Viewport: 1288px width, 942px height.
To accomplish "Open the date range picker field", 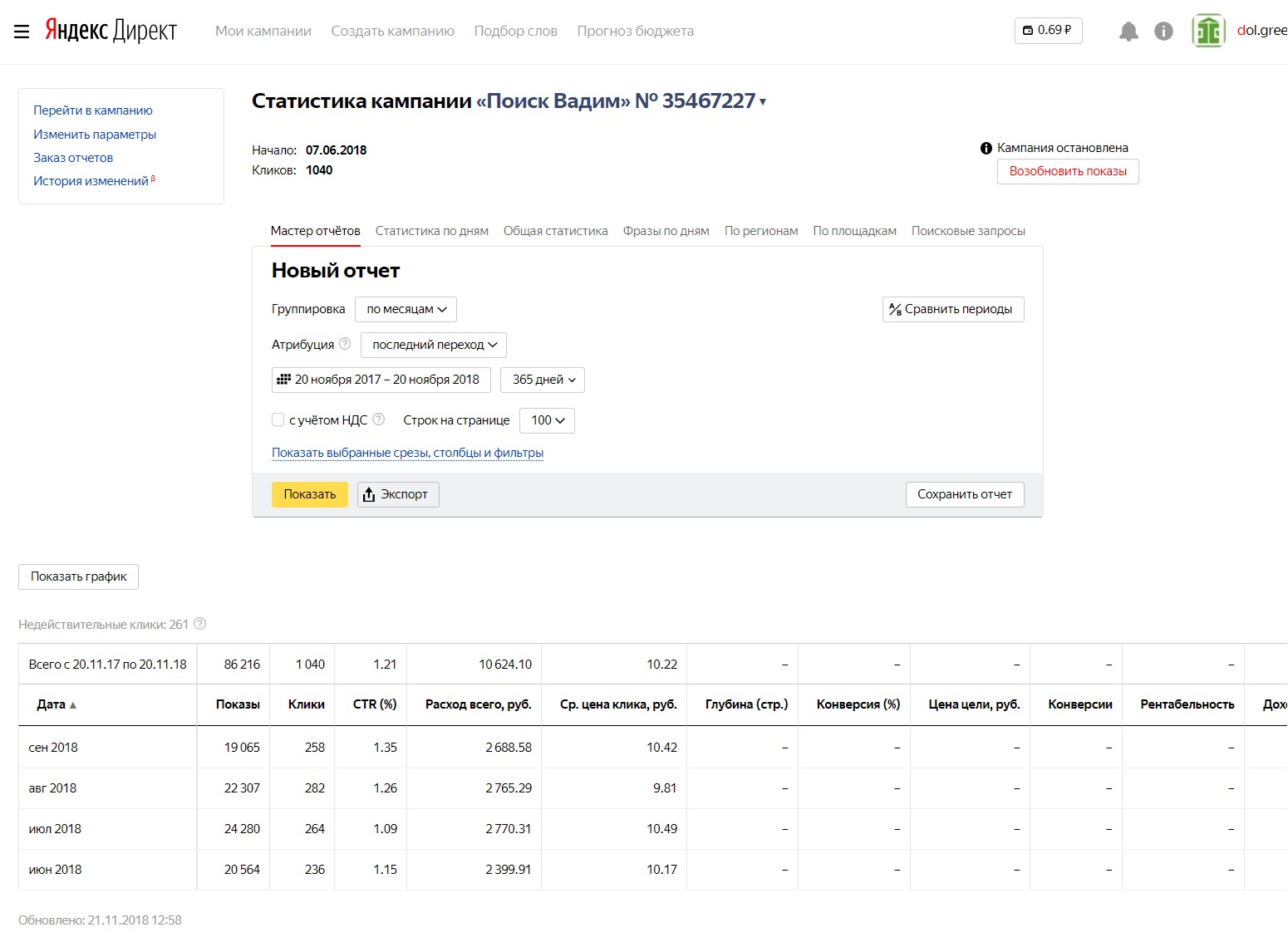I will tap(381, 380).
